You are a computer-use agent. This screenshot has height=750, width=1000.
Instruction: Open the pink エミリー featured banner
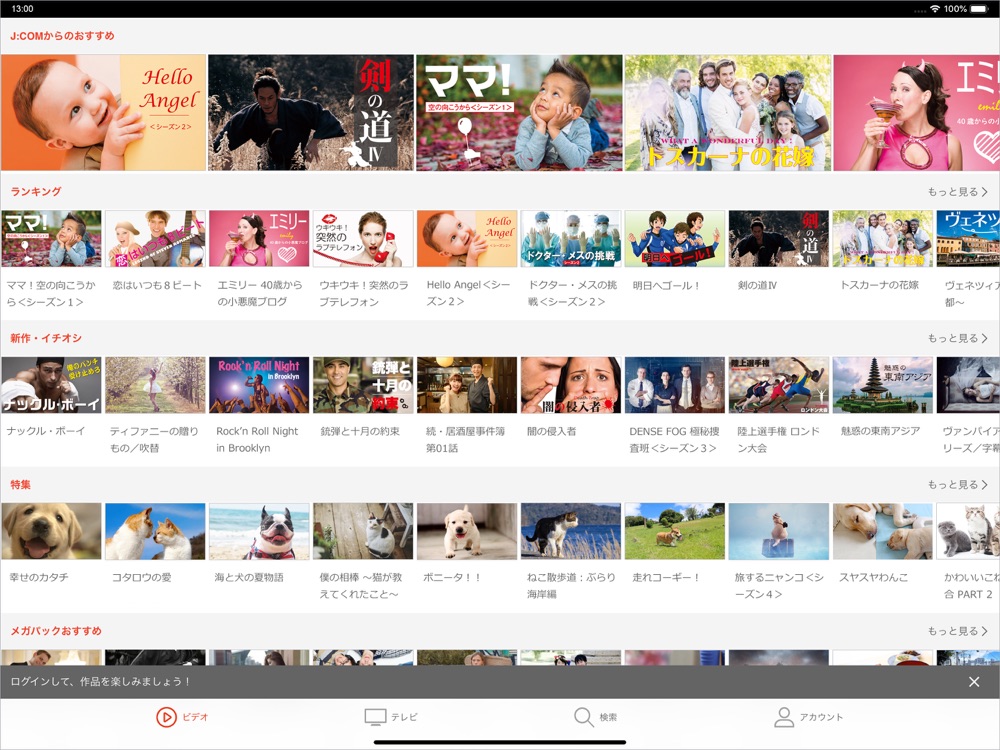[x=916, y=112]
